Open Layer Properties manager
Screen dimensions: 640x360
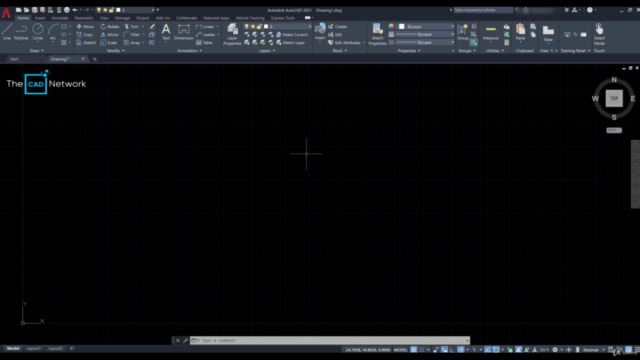coord(232,34)
